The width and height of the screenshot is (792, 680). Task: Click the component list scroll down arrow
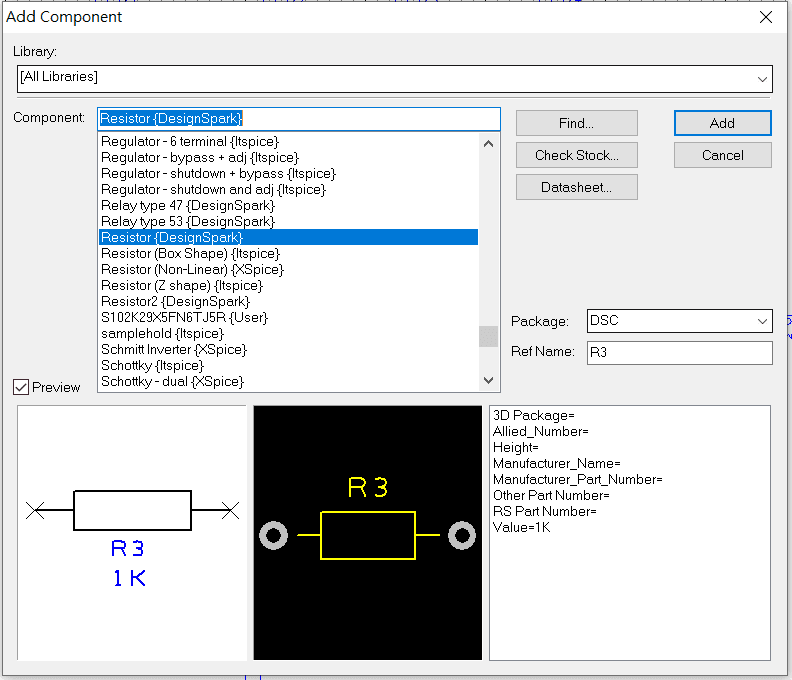(488, 380)
